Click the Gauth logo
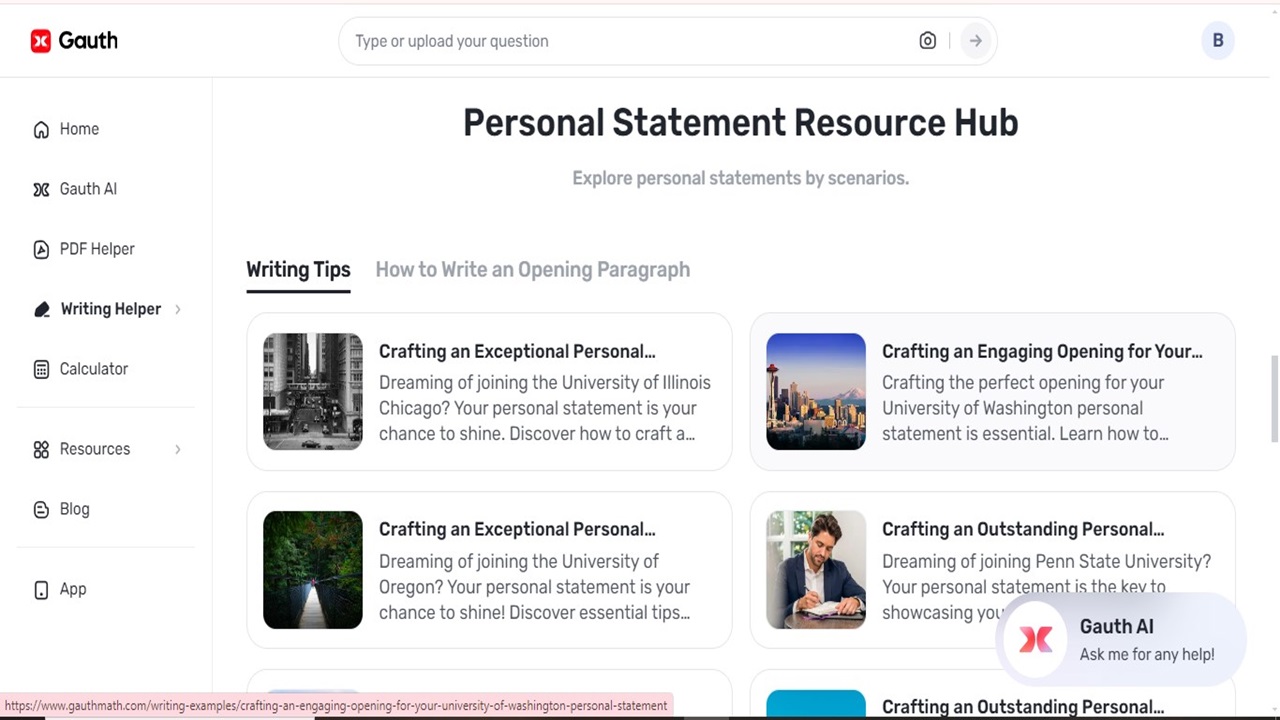 coord(74,40)
